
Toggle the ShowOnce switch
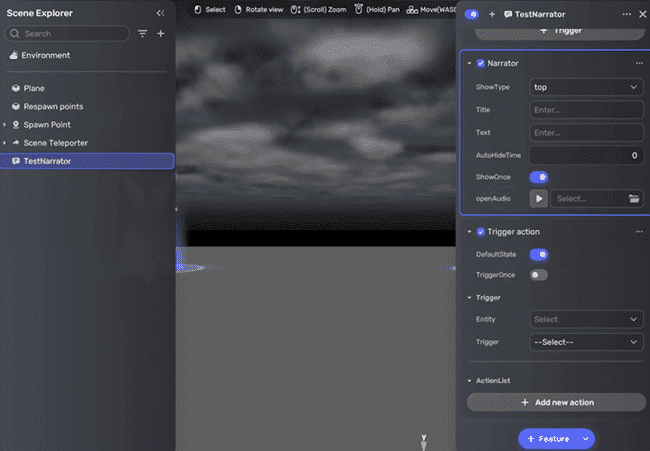pyautogui.click(x=538, y=177)
